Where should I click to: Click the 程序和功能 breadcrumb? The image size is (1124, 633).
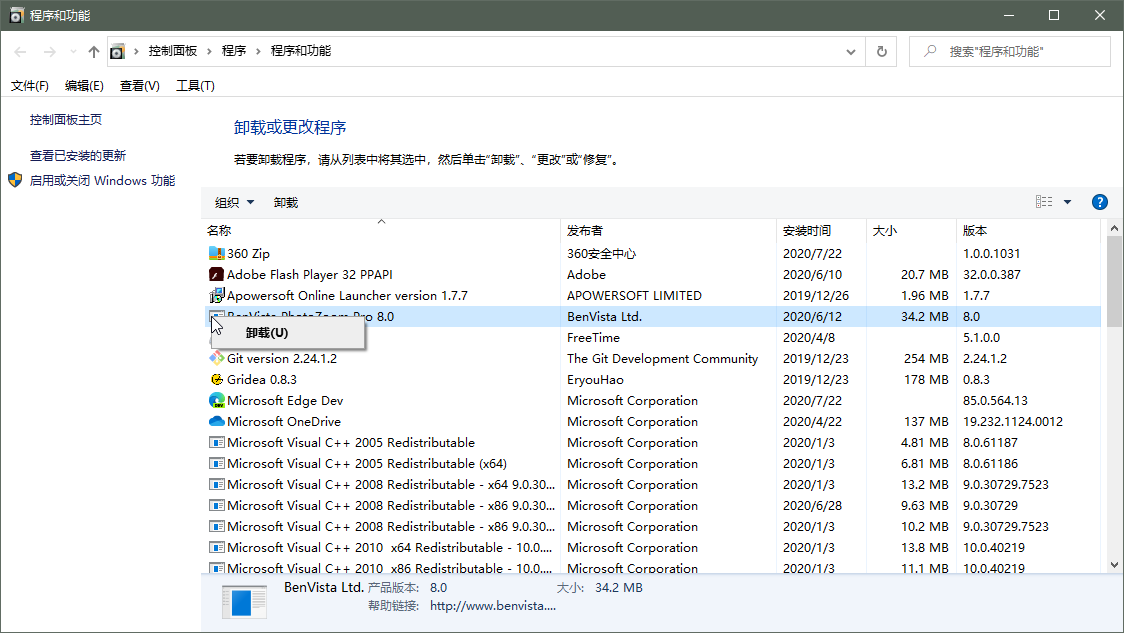(301, 51)
